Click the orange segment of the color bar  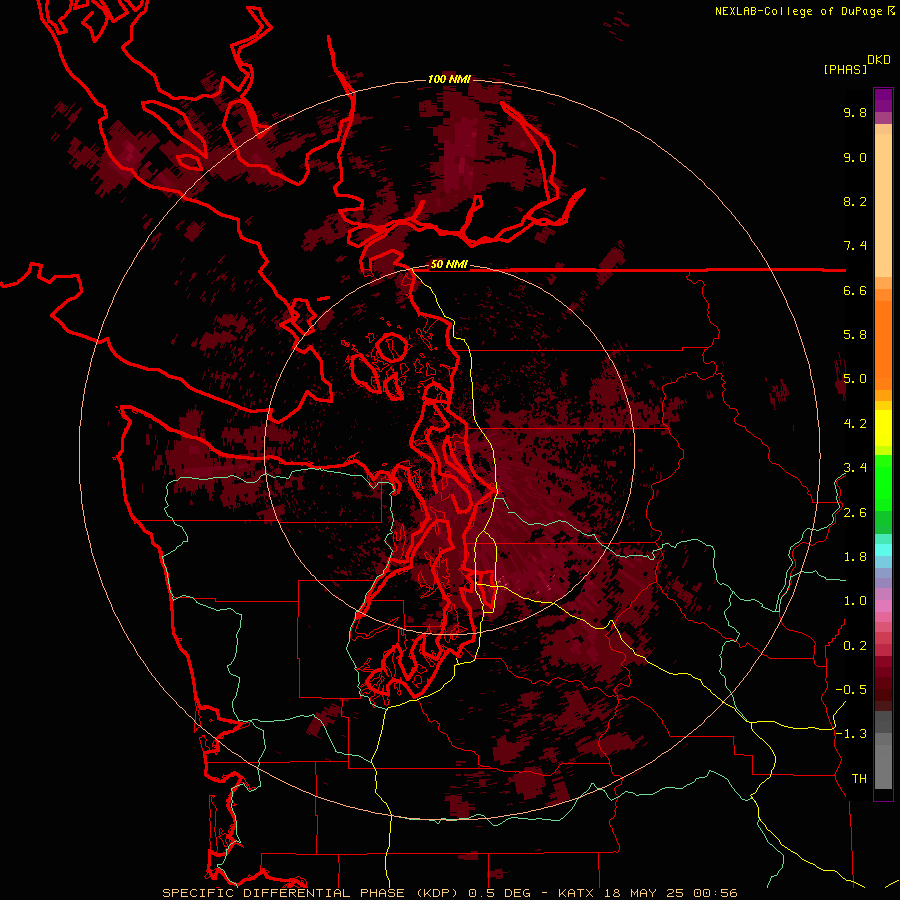tap(883, 344)
